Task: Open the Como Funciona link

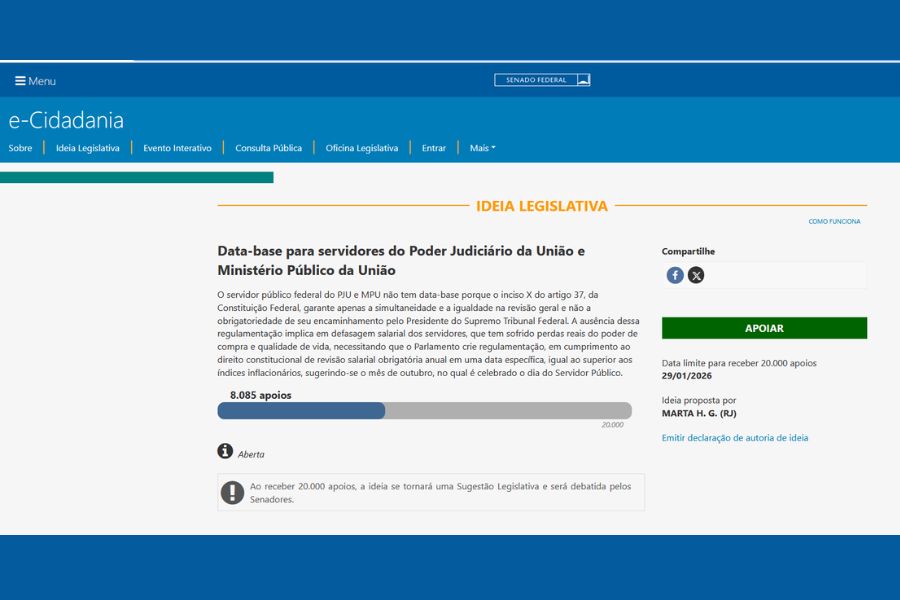Action: click(834, 221)
